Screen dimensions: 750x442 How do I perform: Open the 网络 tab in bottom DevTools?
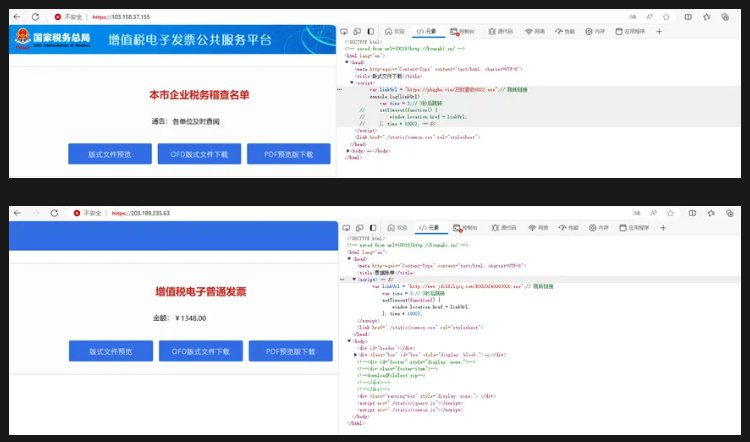[538, 228]
